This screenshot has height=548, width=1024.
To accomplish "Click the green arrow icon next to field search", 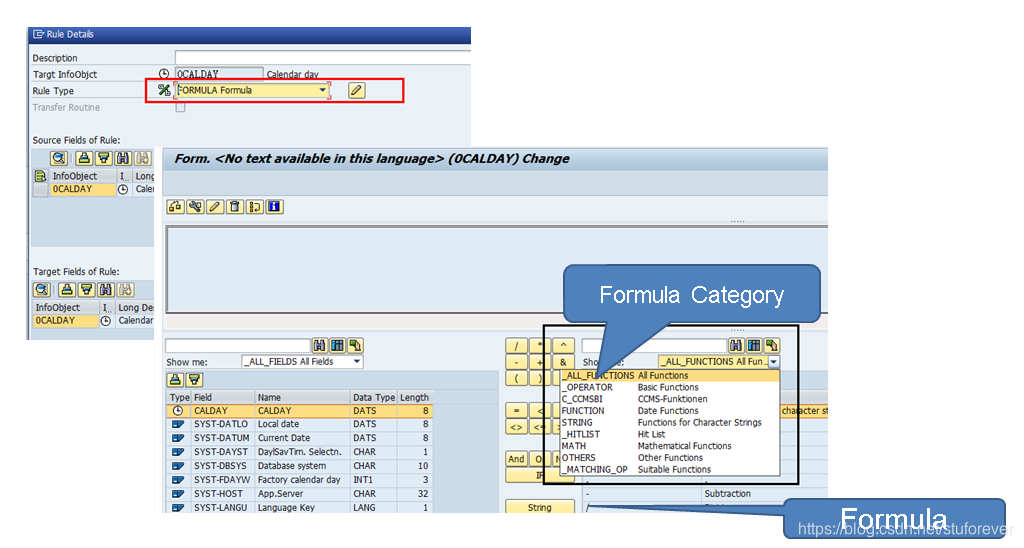I will (355, 346).
